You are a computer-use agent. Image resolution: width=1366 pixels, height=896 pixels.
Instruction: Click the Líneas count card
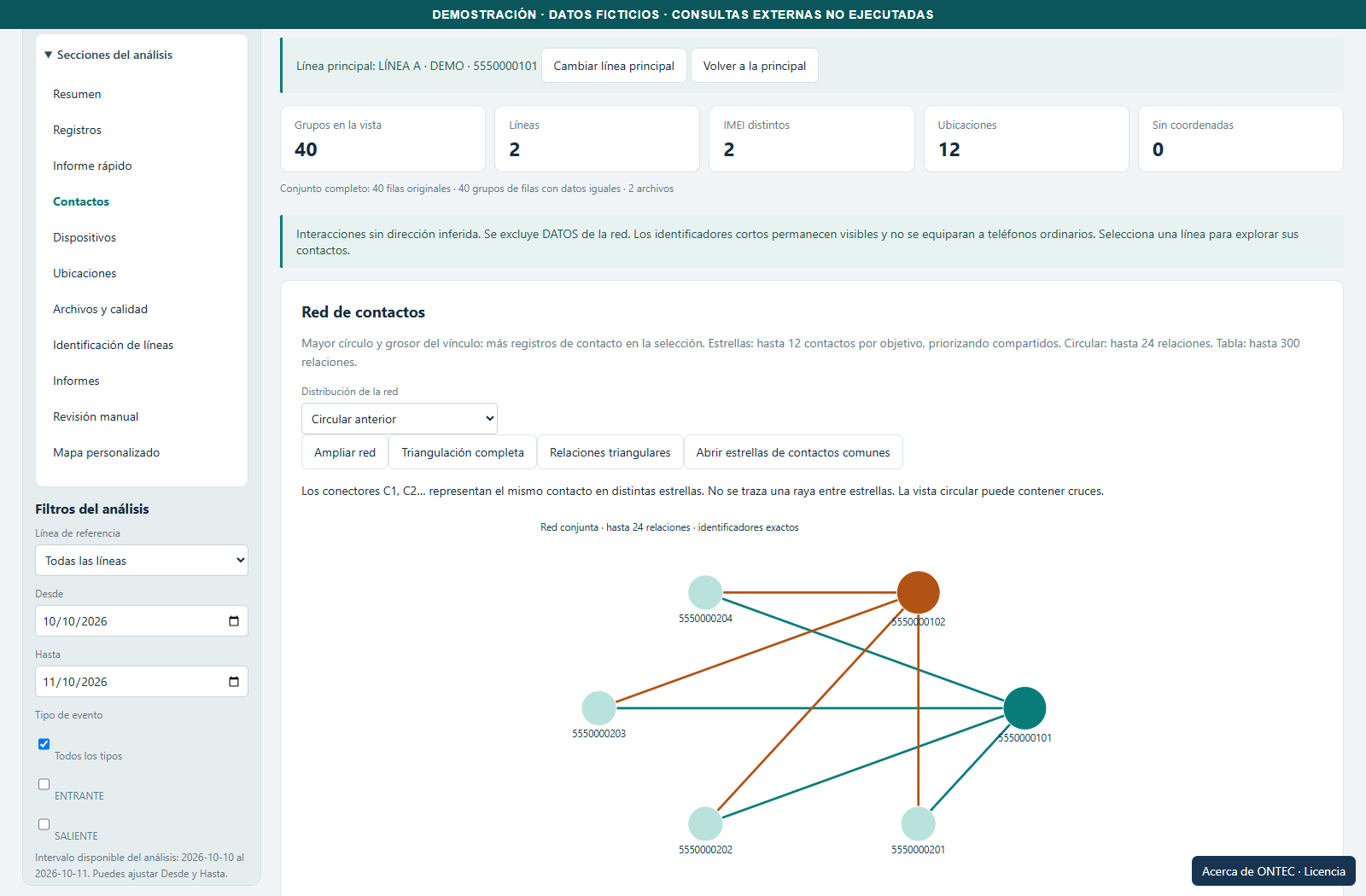[x=597, y=139]
